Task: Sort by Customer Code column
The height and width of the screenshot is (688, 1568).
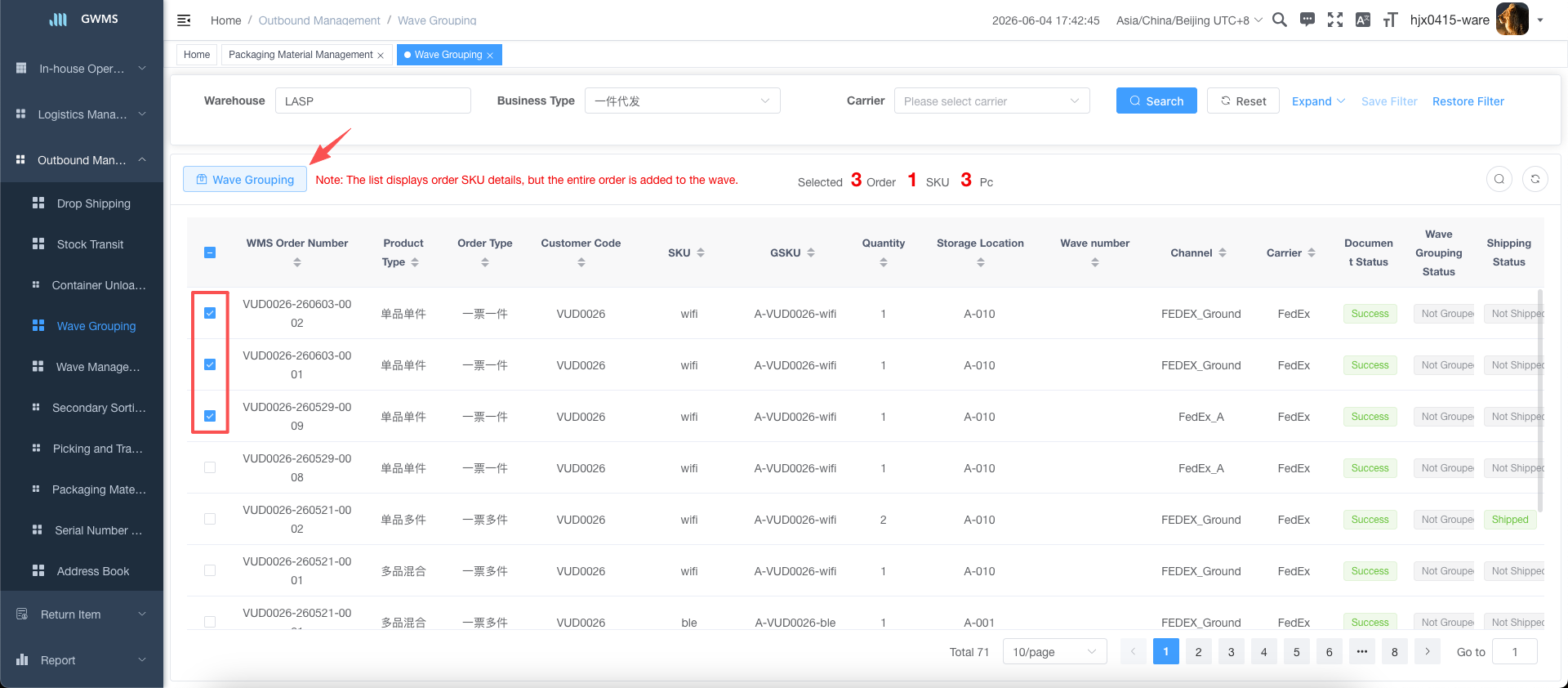Action: point(581,262)
